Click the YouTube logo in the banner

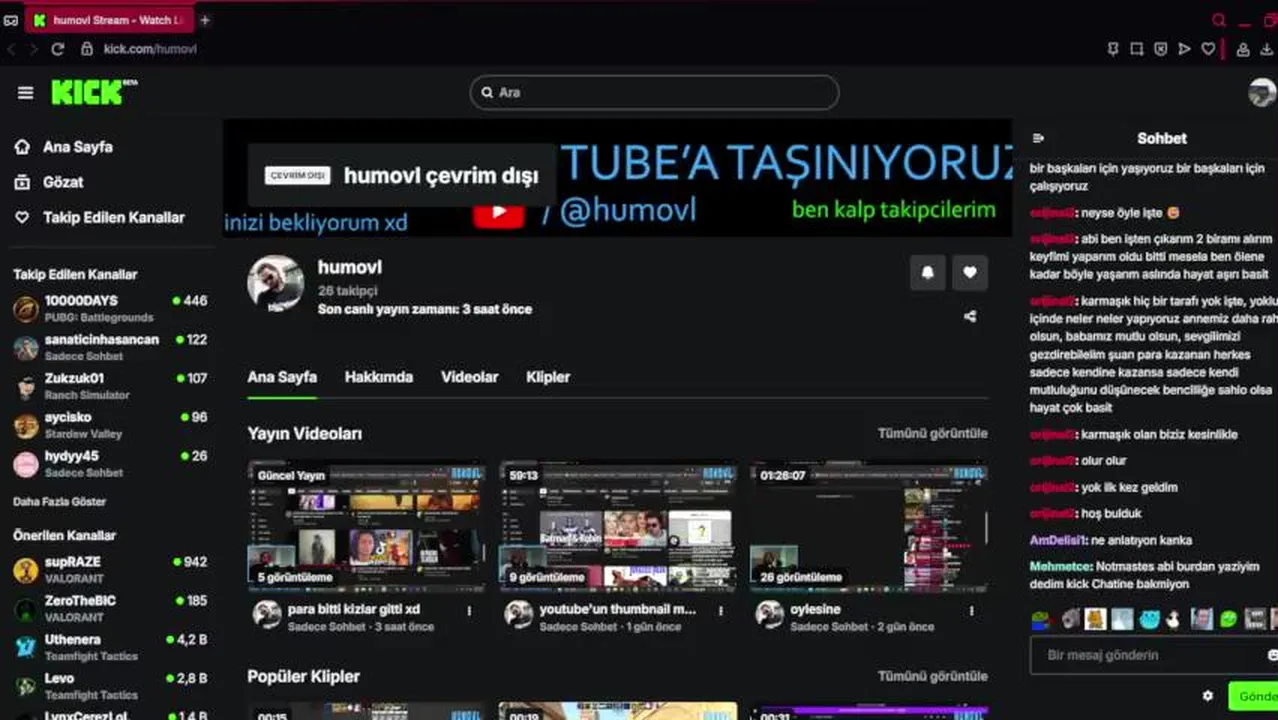tap(498, 212)
